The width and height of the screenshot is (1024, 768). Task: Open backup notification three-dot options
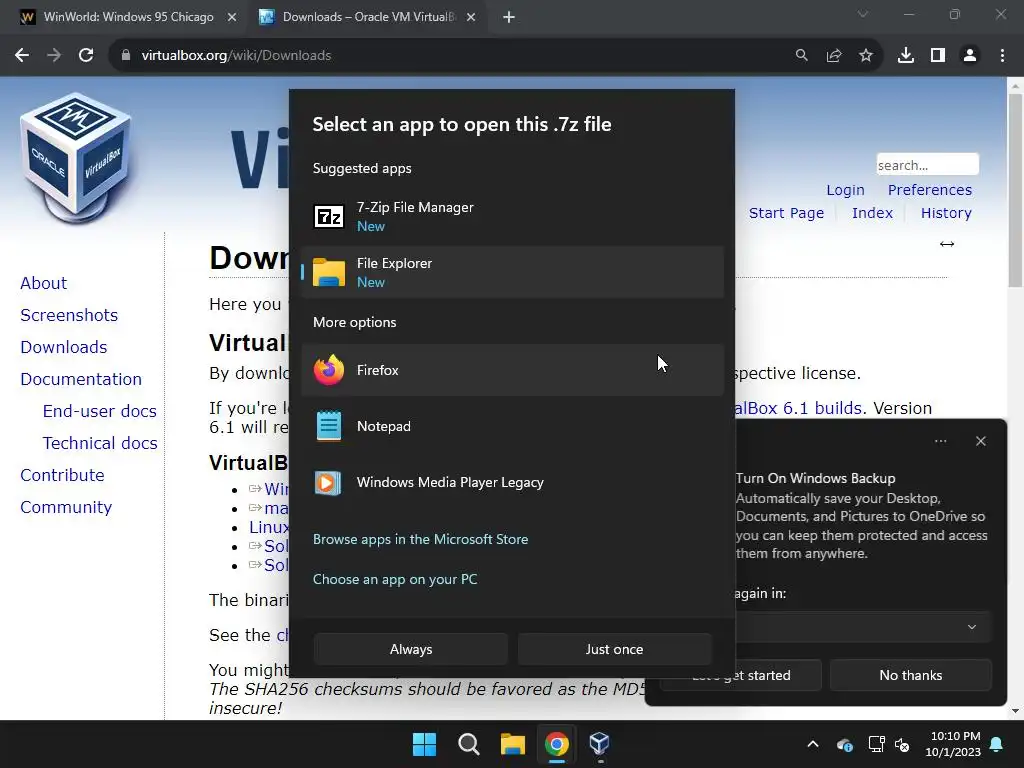[x=940, y=441]
